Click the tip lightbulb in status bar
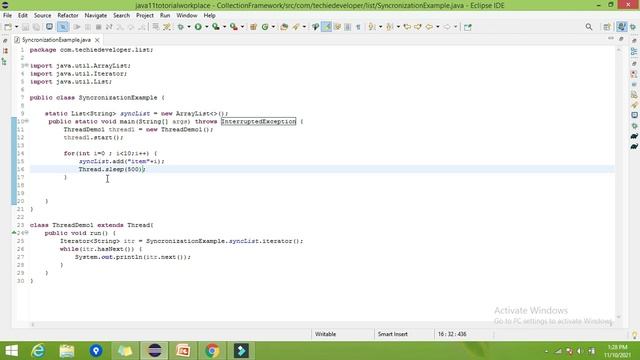Screen dimensions: 640x360 (634, 335)
